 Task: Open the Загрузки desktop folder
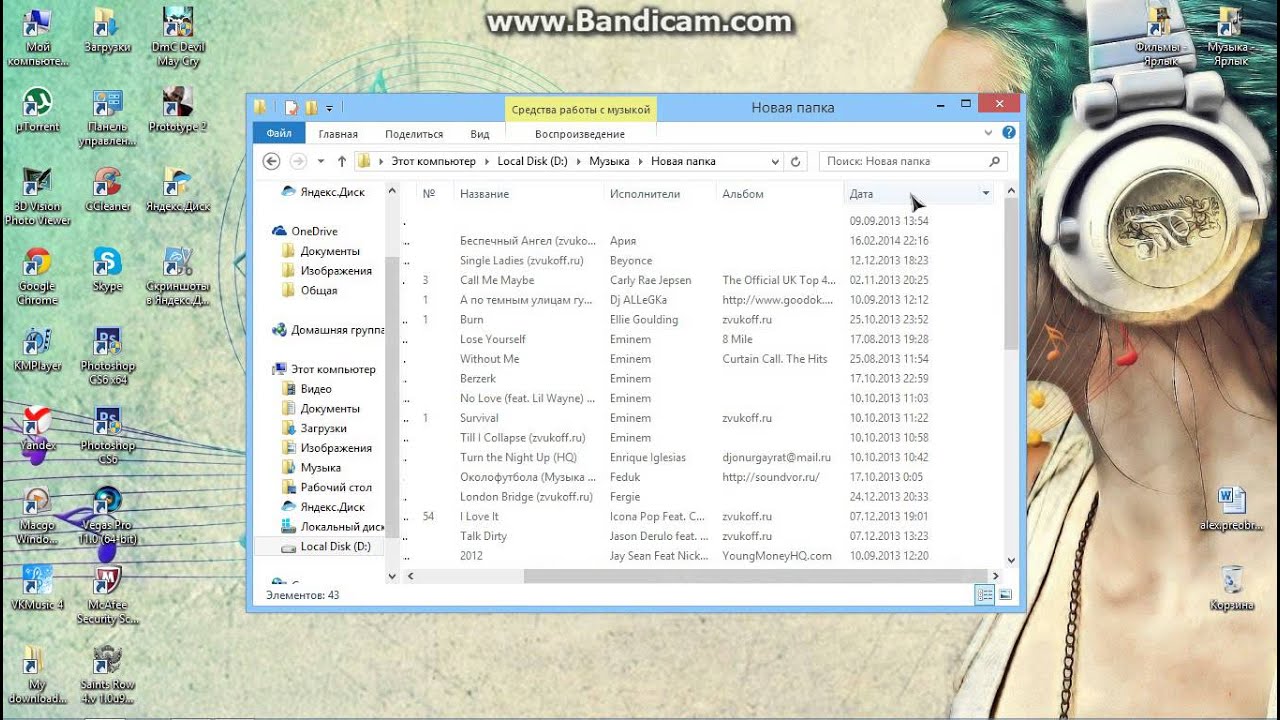(x=107, y=31)
